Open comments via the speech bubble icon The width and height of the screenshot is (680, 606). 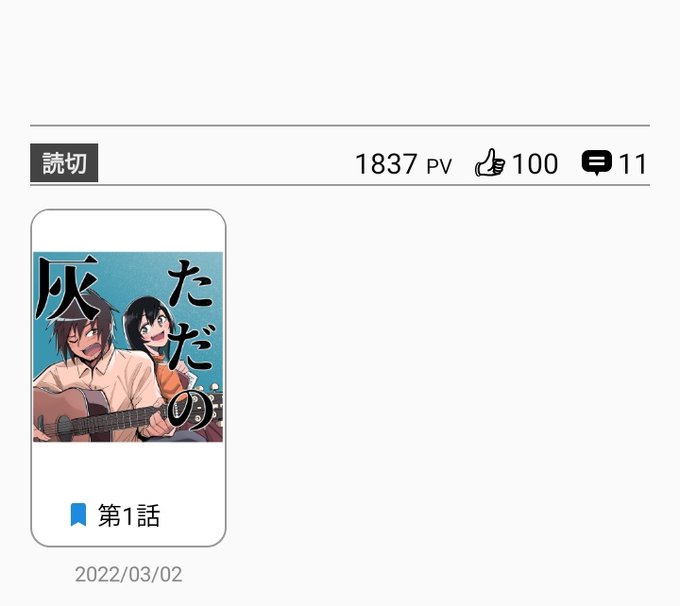pos(597,163)
